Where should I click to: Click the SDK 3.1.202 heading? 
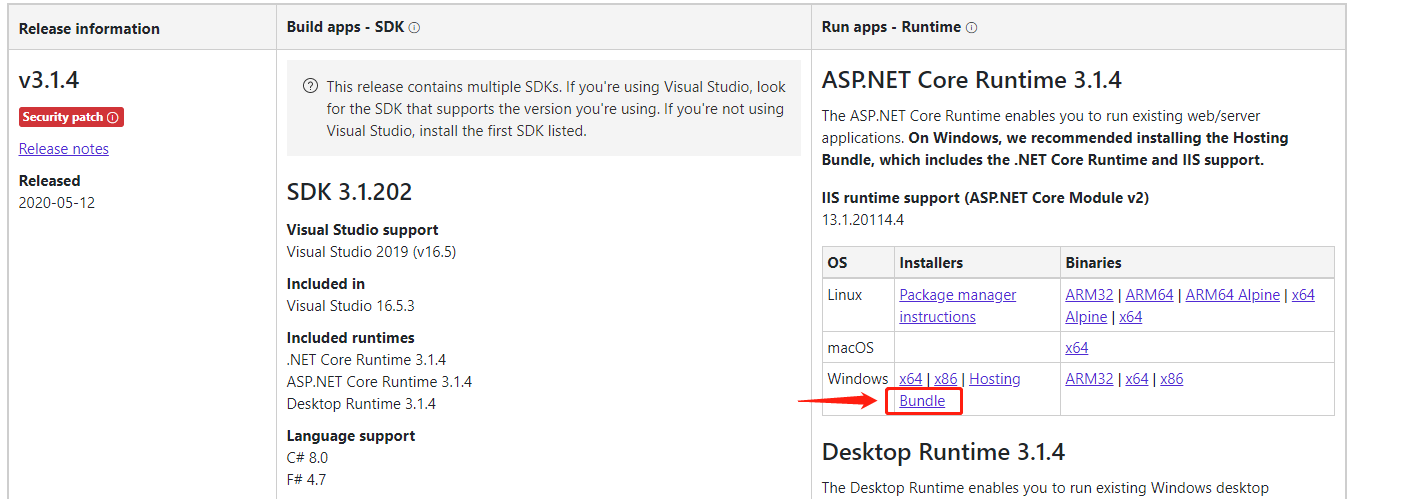click(349, 192)
